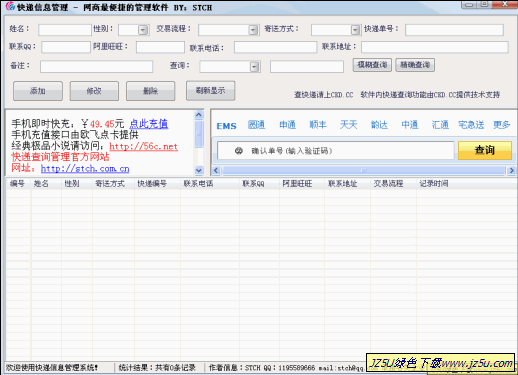The height and width of the screenshot is (375, 518).
Task: Expand the 交易流程 dropdown
Action: 253,30
